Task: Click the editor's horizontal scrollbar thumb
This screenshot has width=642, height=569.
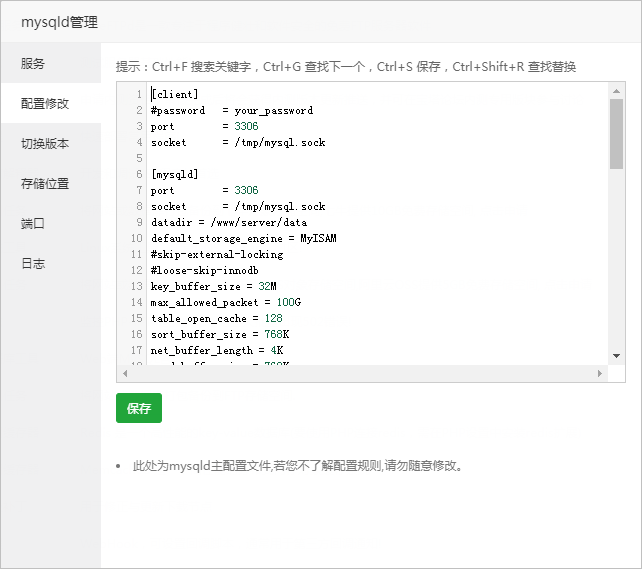Action: [x=360, y=373]
